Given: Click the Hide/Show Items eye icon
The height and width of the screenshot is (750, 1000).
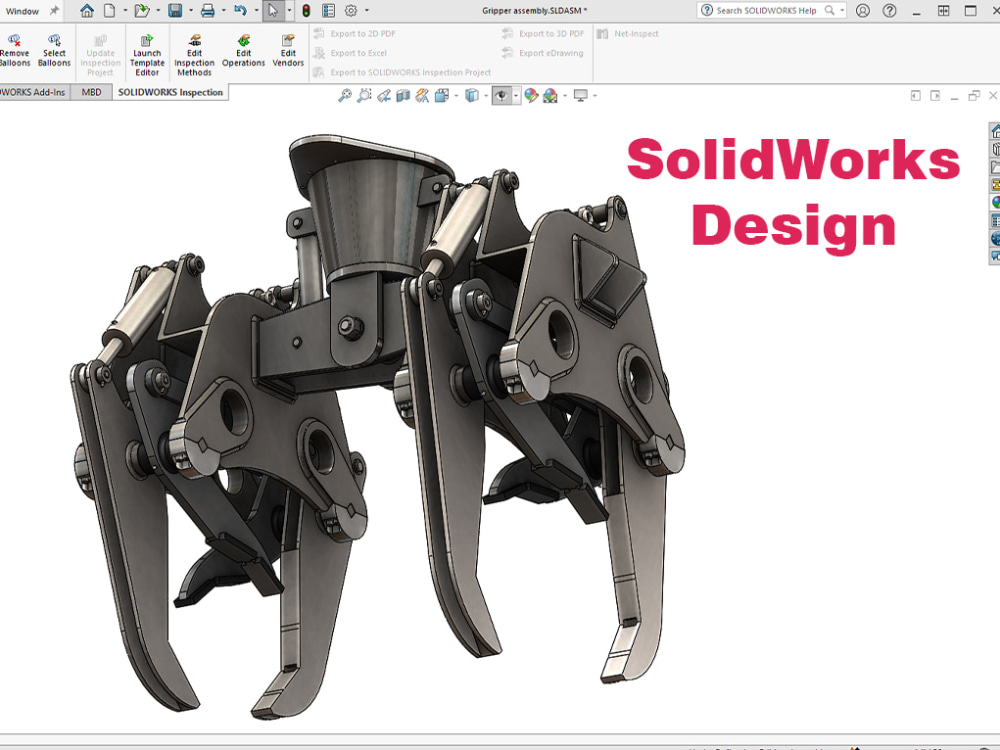Looking at the screenshot, I should (x=501, y=95).
